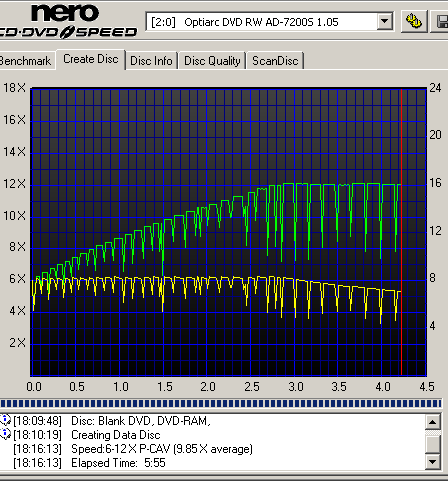Click the log scrollbar up arrow
The width and height of the screenshot is (448, 481).
pos(433,422)
